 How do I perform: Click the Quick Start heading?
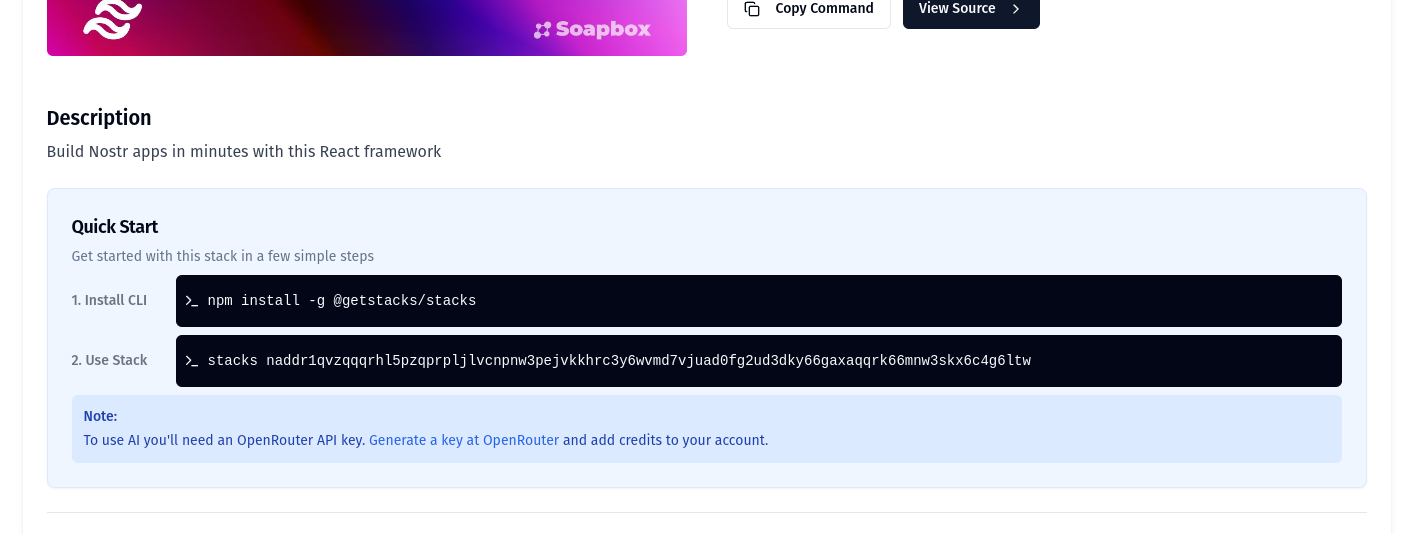115,227
